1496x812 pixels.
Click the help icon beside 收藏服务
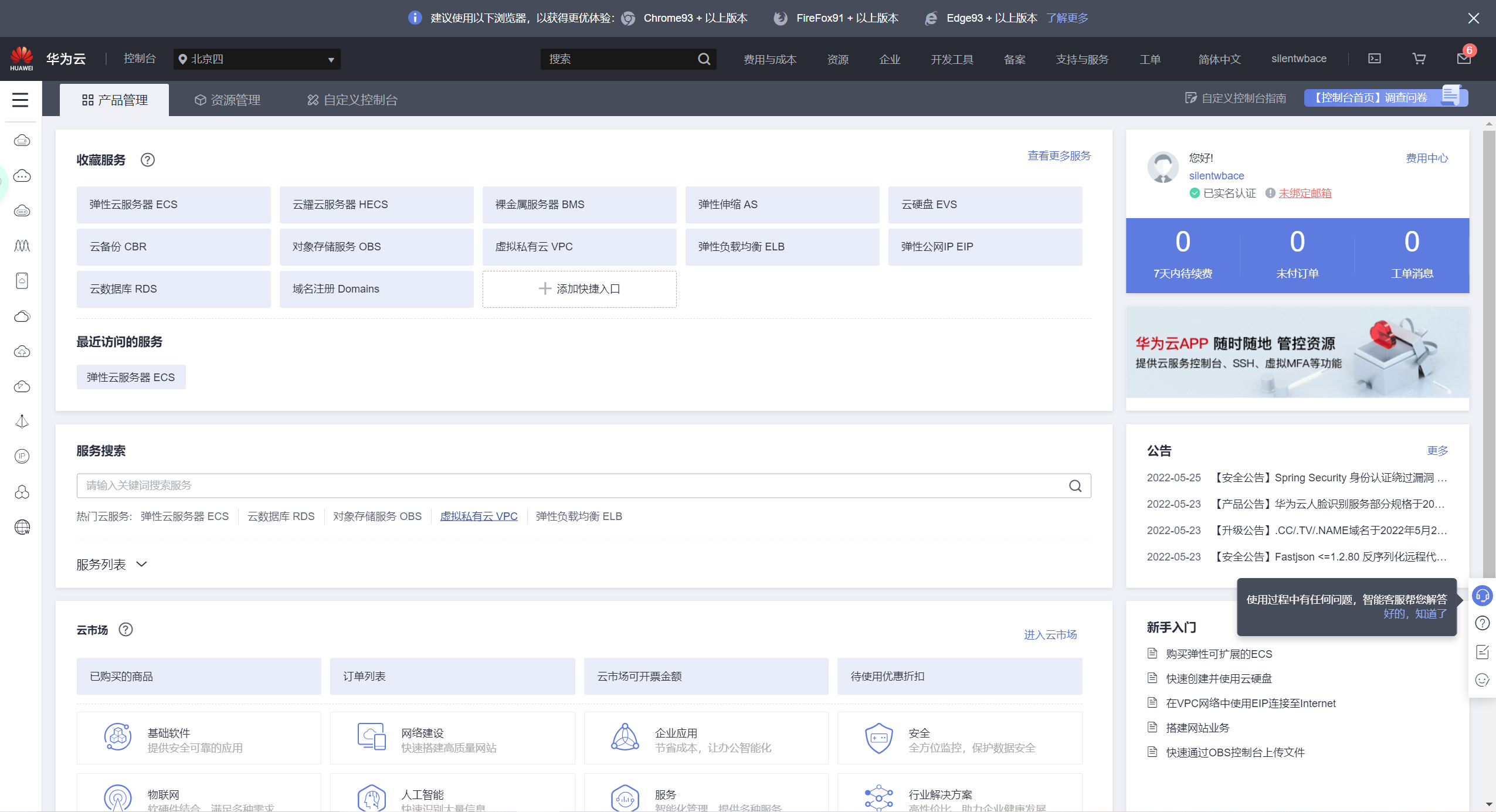(148, 159)
